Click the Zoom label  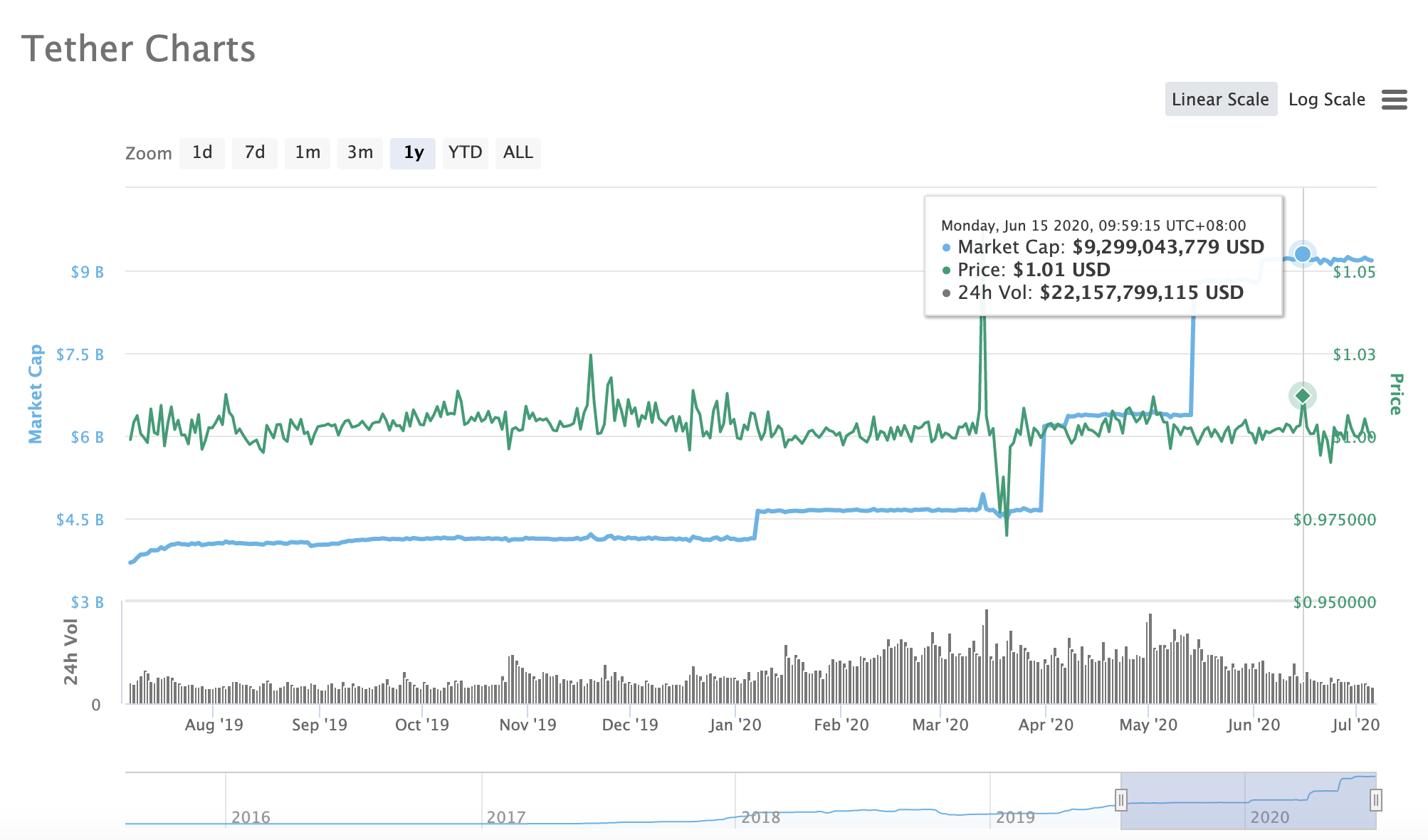[148, 154]
